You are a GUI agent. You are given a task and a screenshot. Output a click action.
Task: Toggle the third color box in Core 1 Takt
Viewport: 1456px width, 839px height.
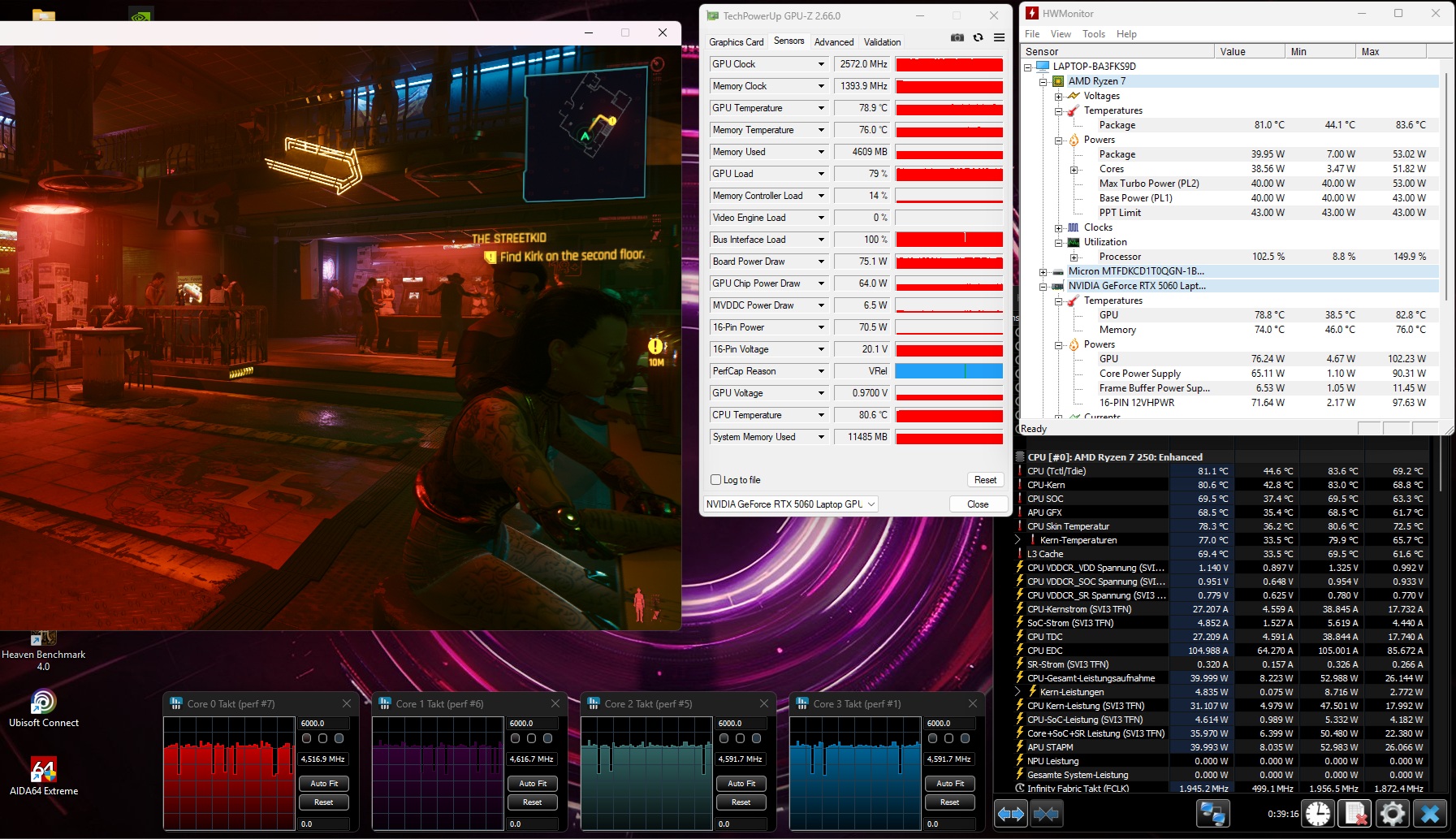click(547, 738)
